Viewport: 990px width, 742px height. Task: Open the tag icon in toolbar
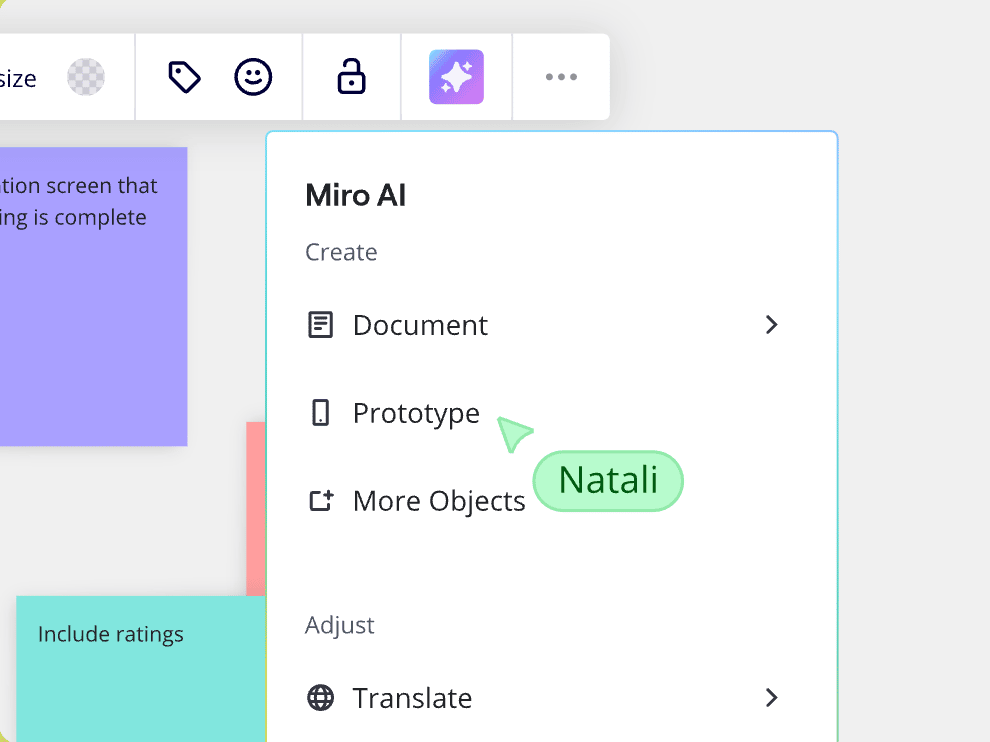[184, 77]
